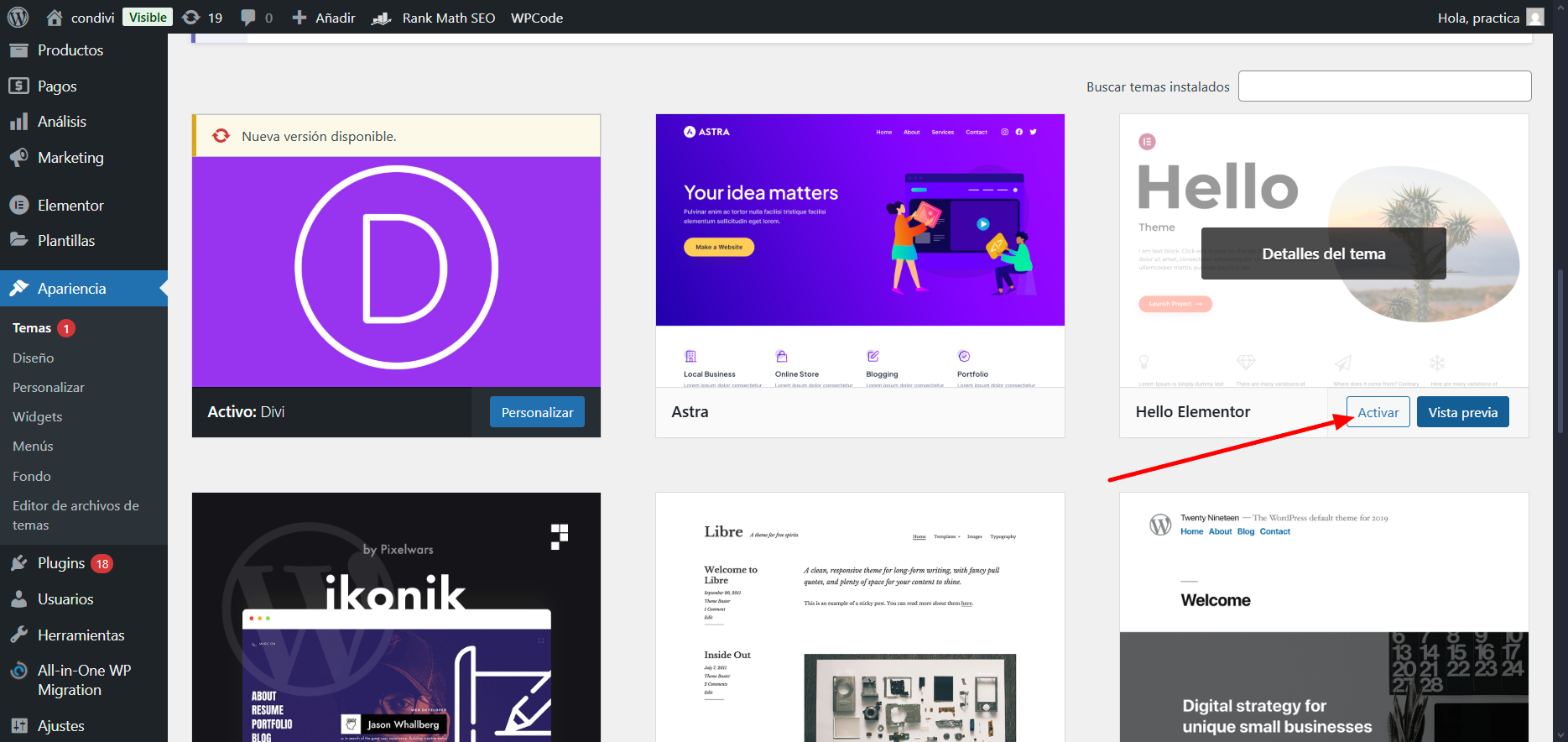Go to Menús under Apariencia
Viewport: 1568px width, 742px height.
[34, 447]
